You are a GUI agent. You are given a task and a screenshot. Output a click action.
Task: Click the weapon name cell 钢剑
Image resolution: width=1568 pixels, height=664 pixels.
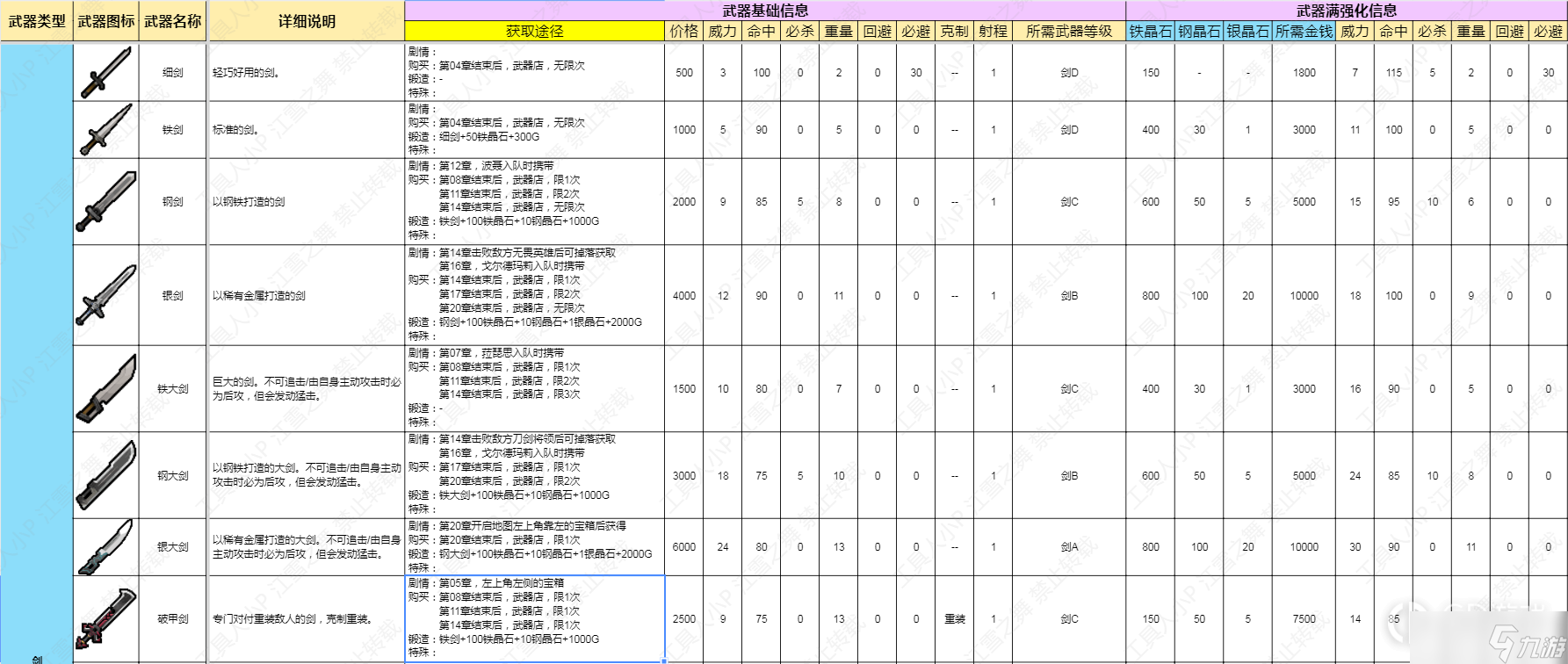[x=173, y=201]
